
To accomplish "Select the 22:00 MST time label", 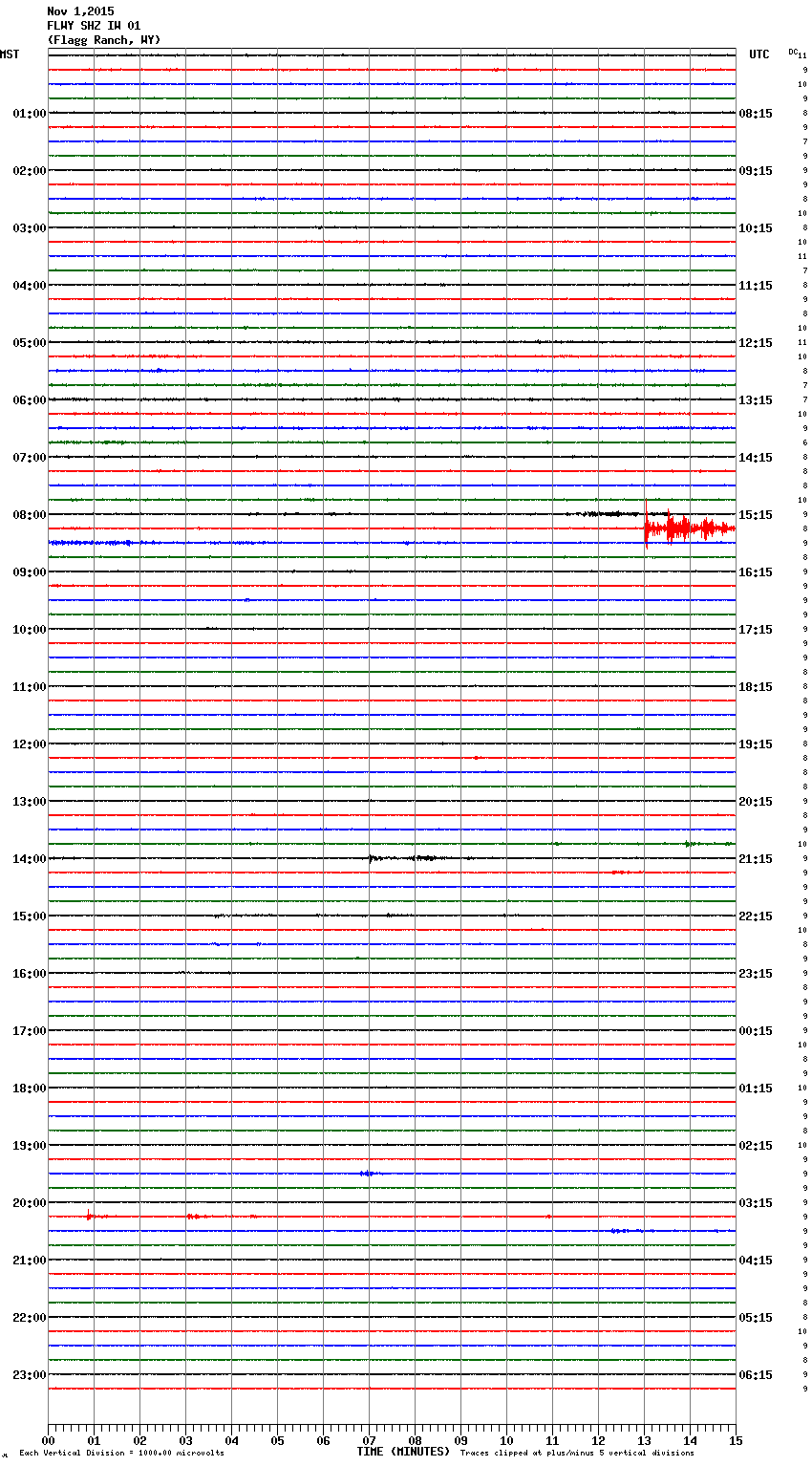I will tap(30, 1318).
